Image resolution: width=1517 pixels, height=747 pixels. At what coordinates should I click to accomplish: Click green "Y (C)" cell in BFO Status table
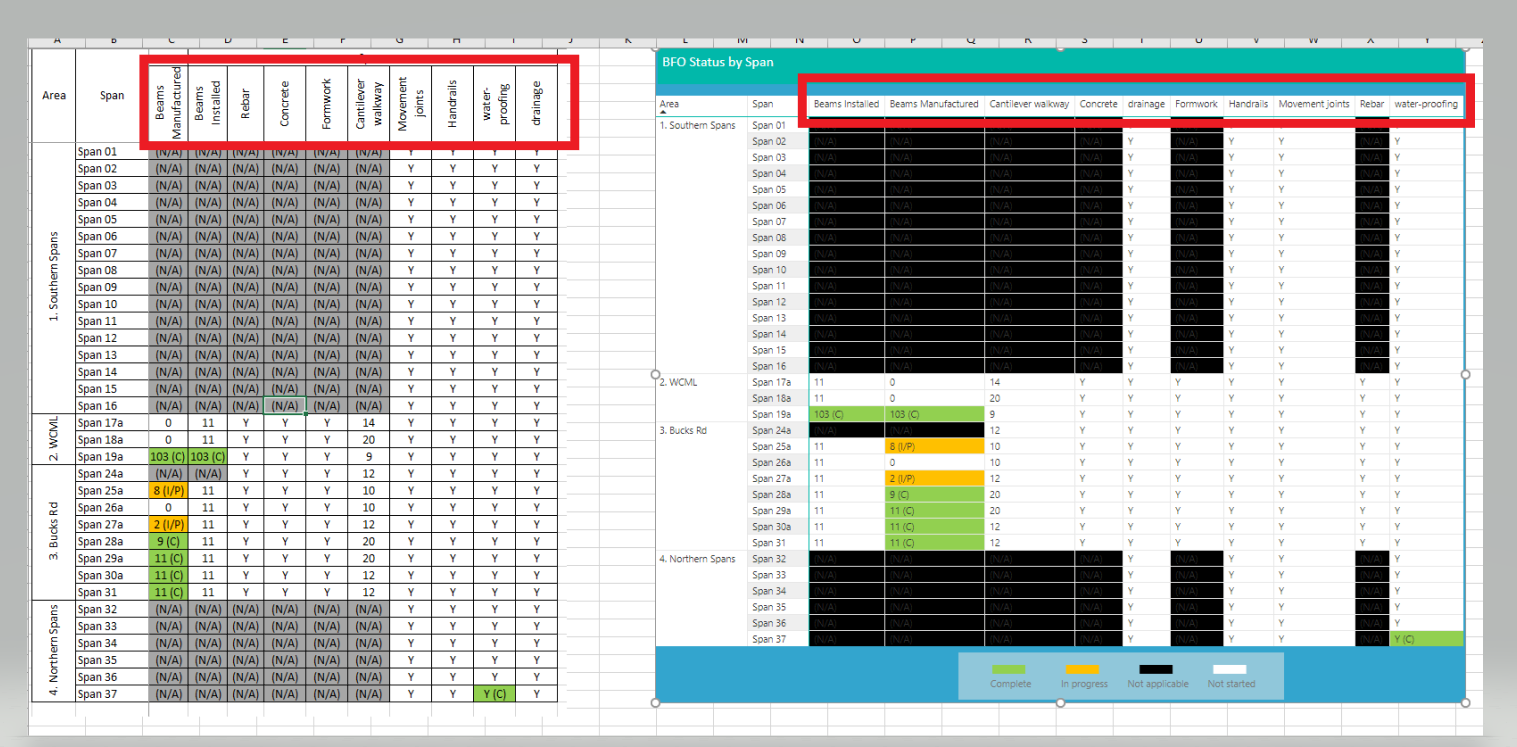tap(1426, 639)
